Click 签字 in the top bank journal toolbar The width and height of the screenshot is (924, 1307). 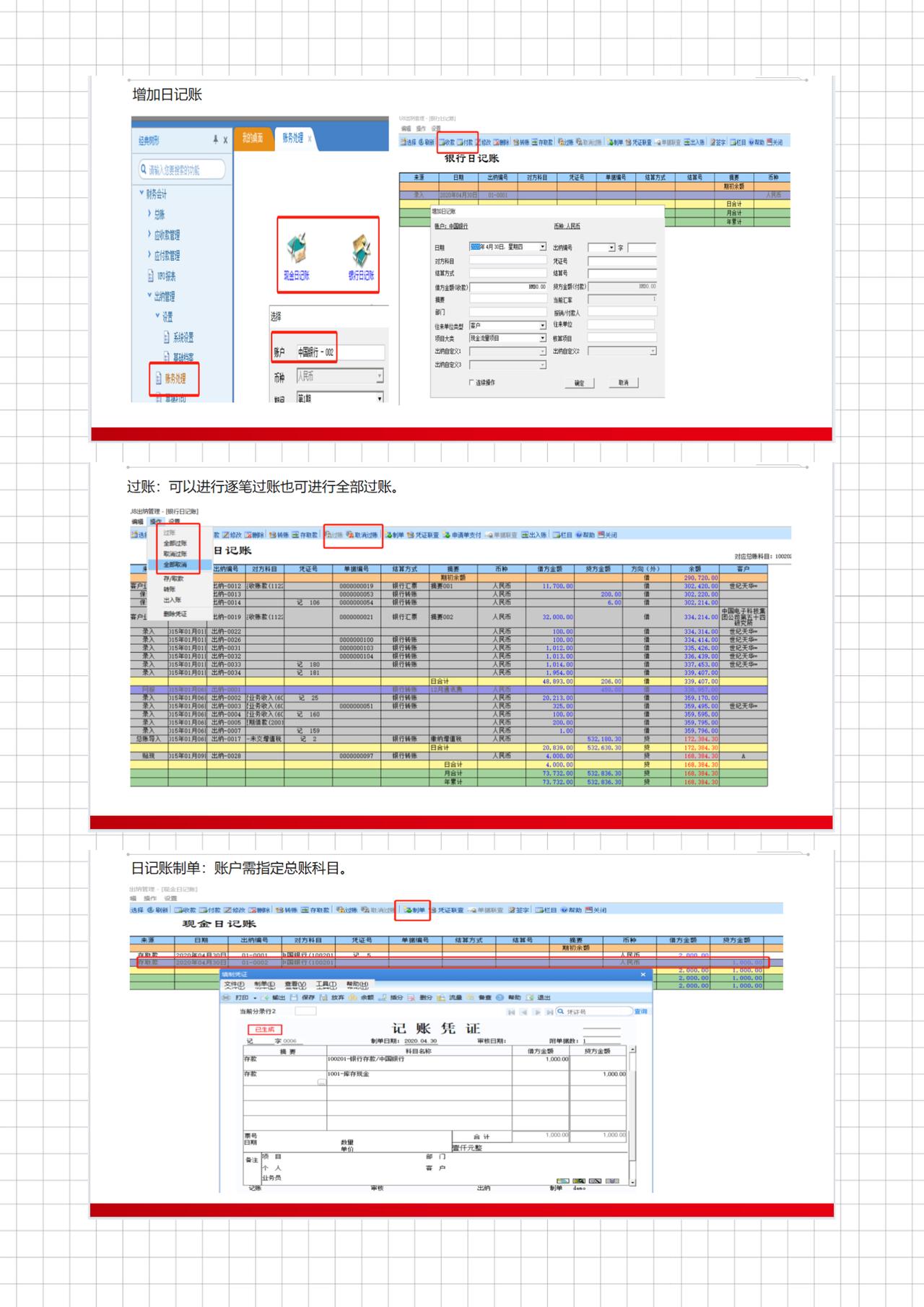[x=717, y=143]
